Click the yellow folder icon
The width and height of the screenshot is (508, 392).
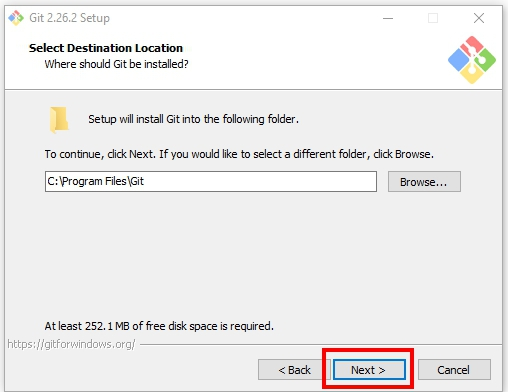[59, 120]
